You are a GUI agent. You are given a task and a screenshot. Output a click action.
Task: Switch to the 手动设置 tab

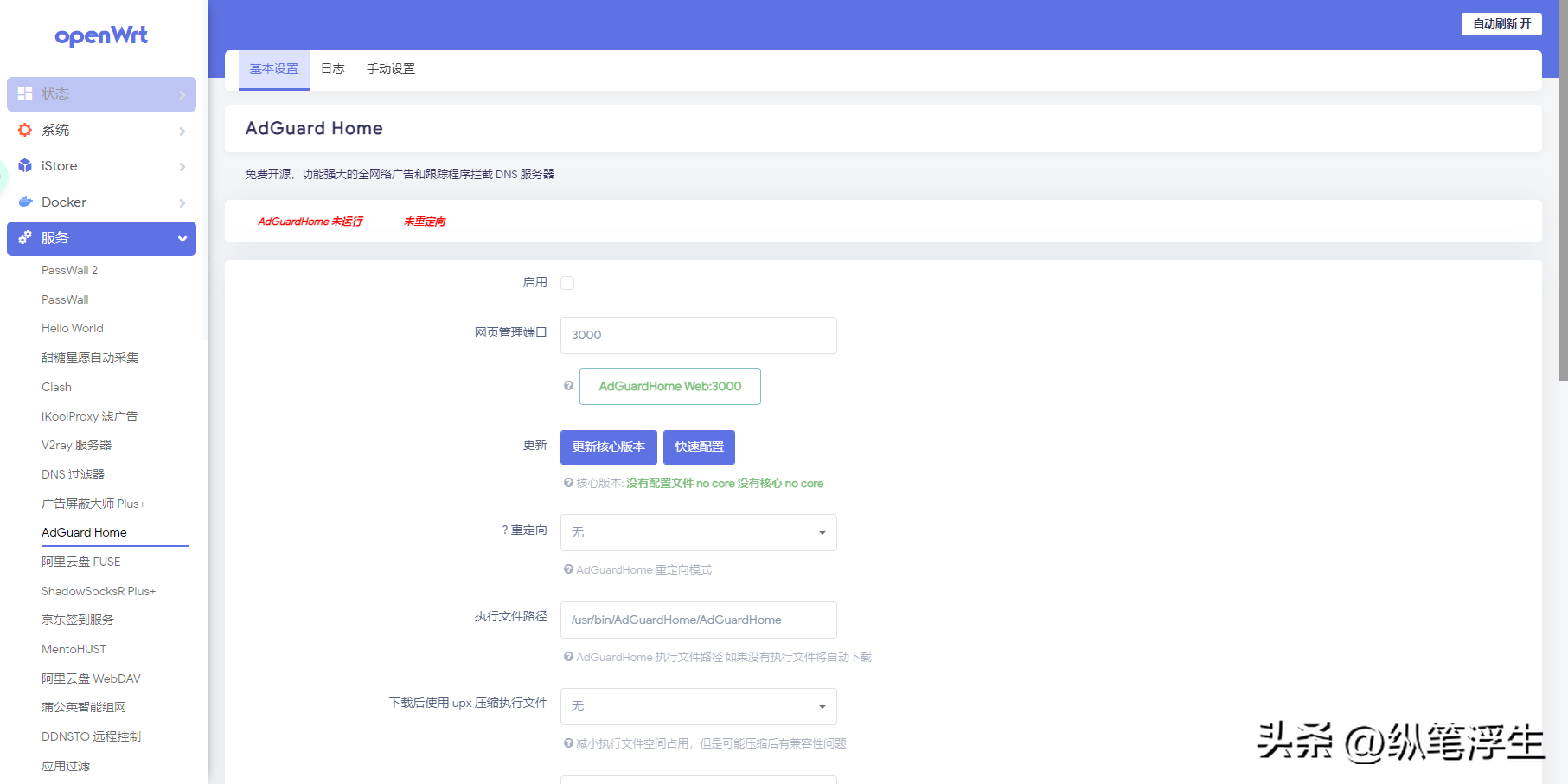pyautogui.click(x=391, y=69)
